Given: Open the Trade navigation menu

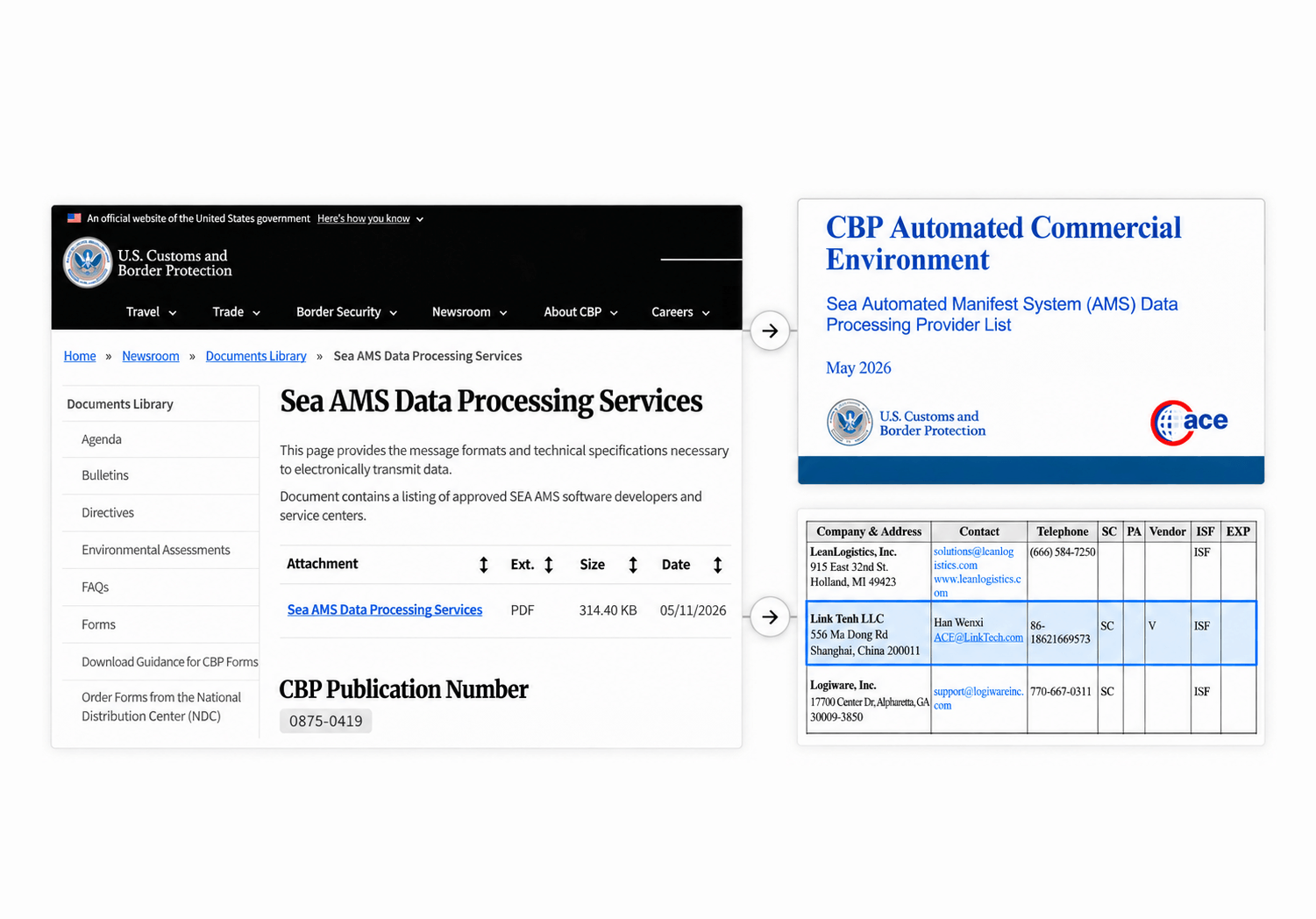Looking at the screenshot, I should (236, 312).
